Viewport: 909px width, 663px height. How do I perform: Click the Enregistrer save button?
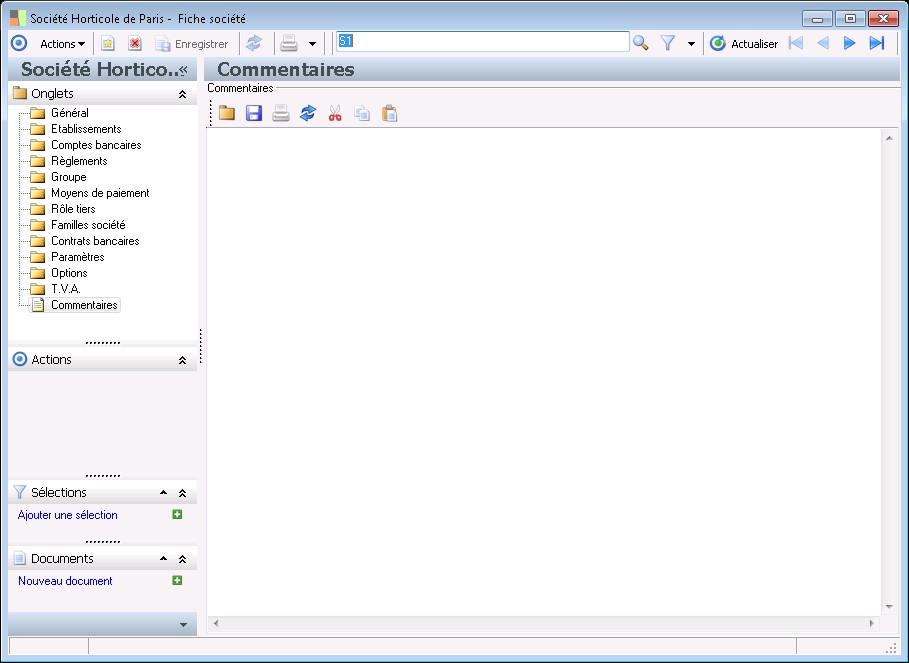192,44
